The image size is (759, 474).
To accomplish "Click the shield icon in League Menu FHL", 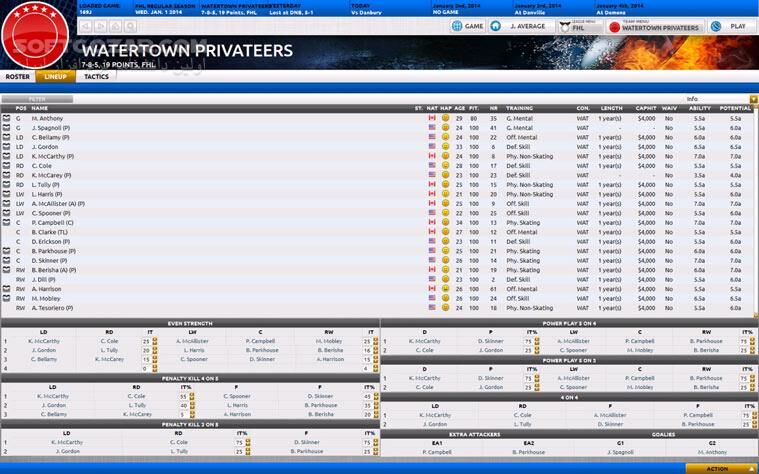I will click(564, 27).
